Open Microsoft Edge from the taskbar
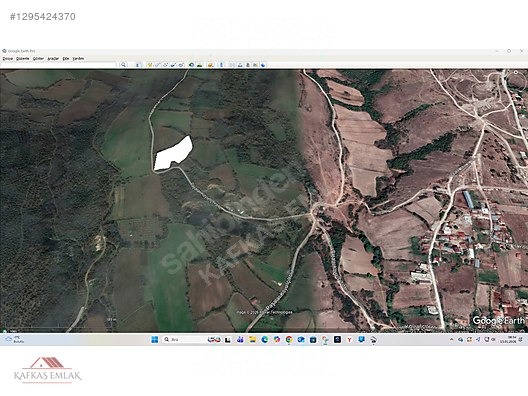This screenshot has height=396, width=528. click(265, 339)
